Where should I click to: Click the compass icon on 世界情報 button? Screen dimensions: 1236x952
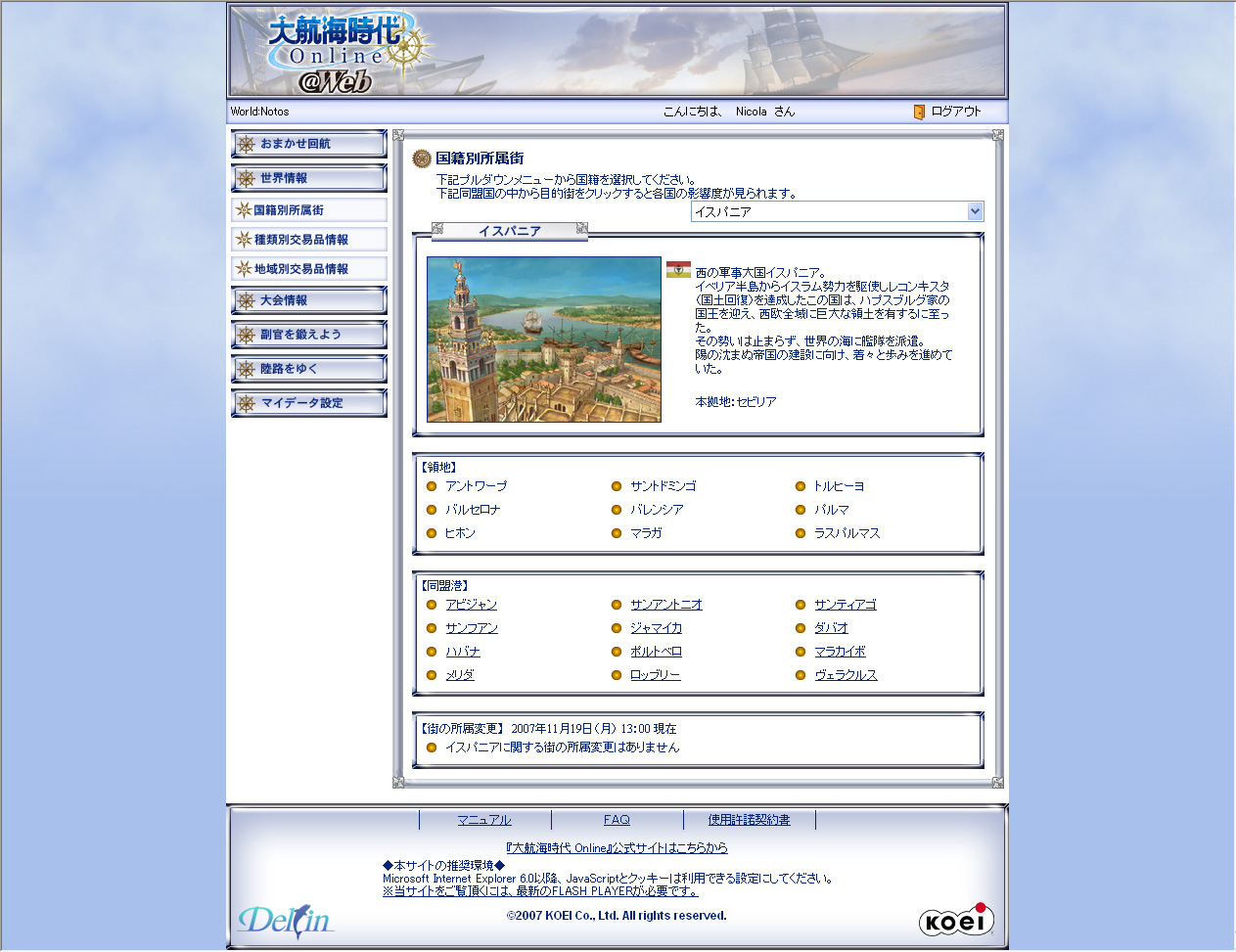[x=246, y=179]
